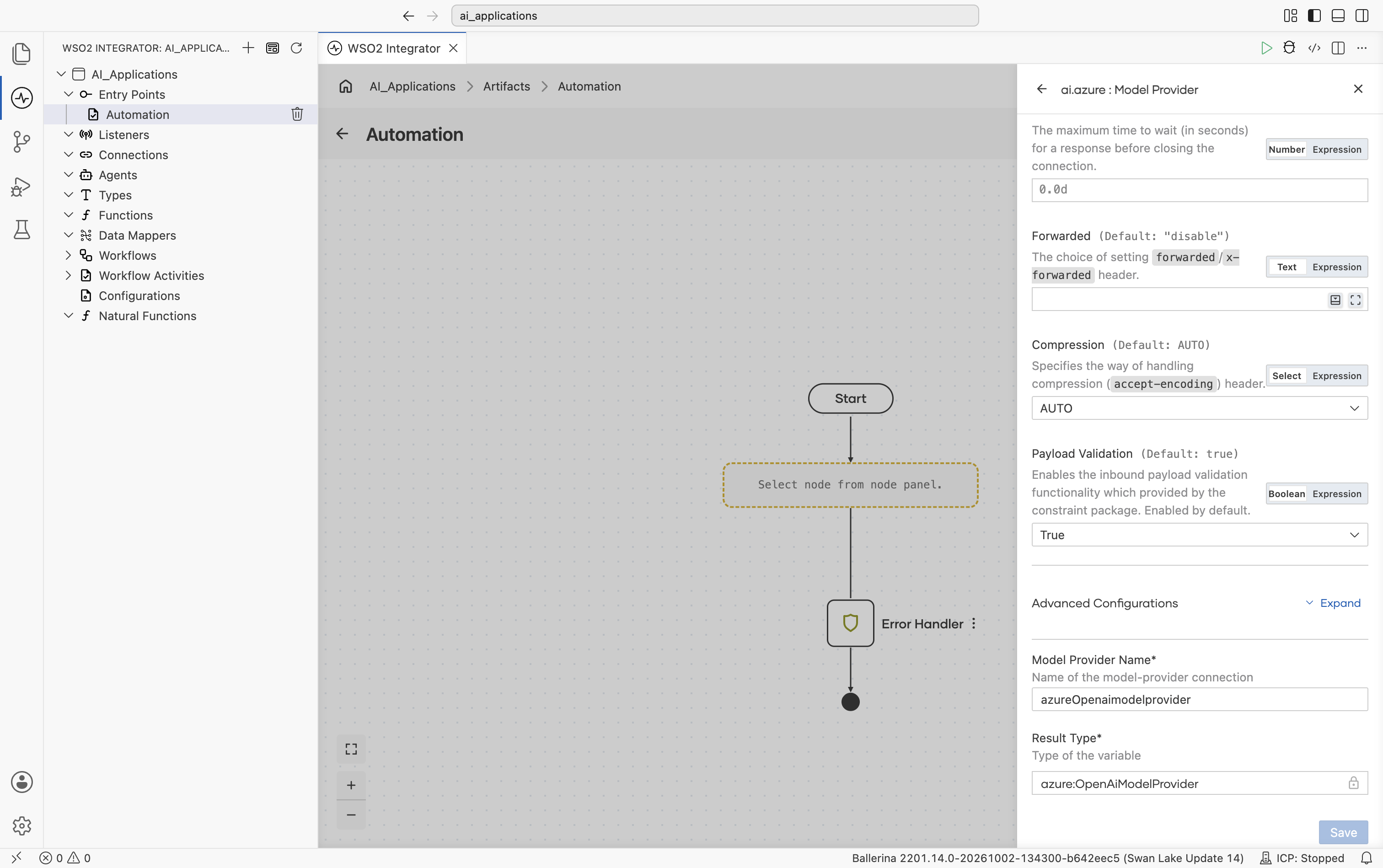Image resolution: width=1383 pixels, height=868 pixels.
Task: Open Configurations in project tree
Action: [x=139, y=295]
